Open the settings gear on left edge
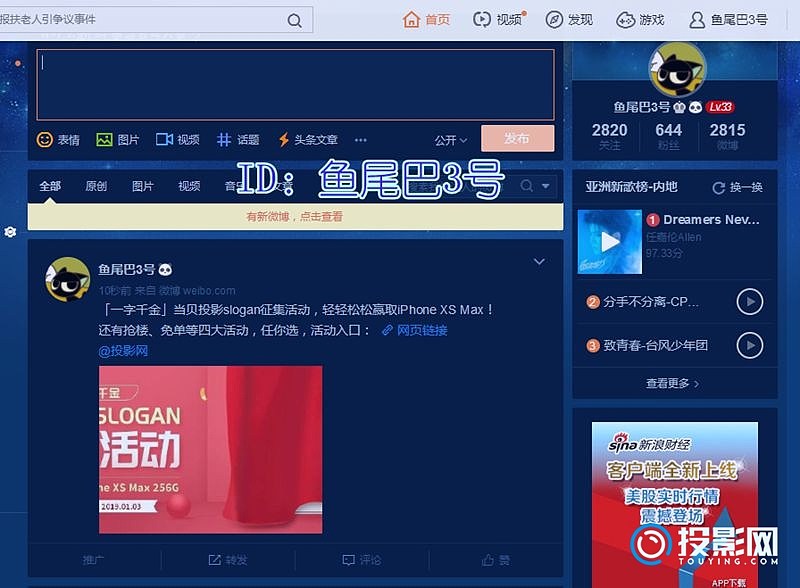 click(x=10, y=232)
